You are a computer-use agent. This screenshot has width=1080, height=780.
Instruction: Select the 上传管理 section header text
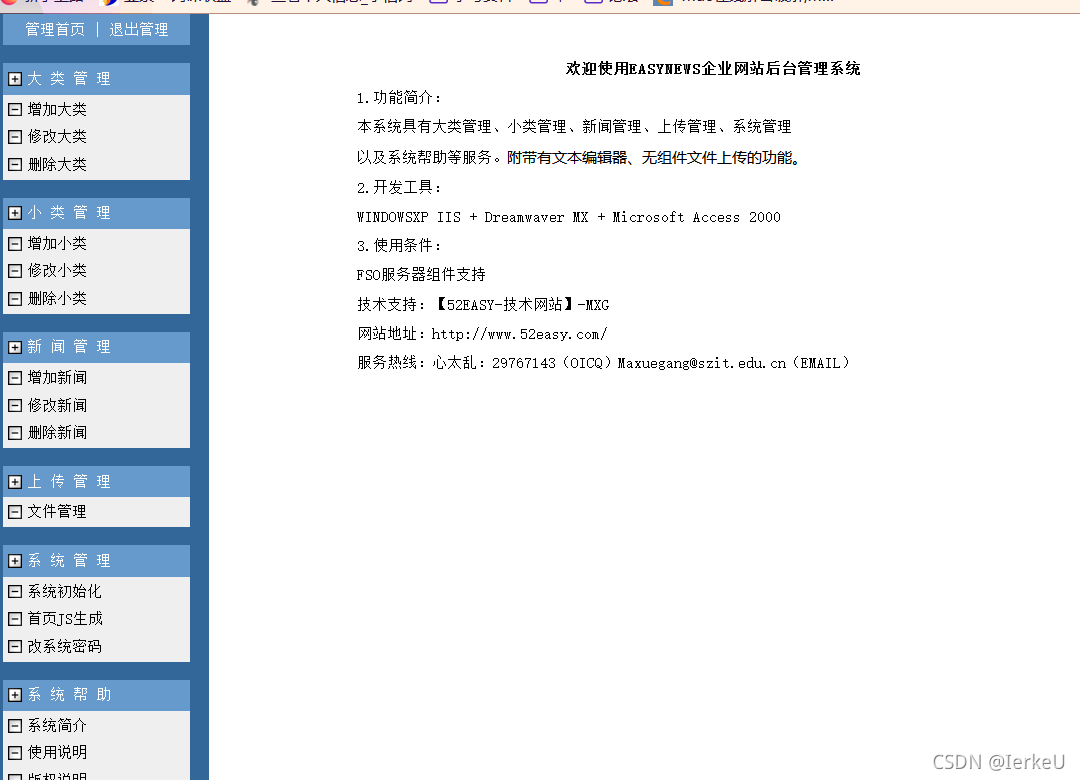coord(69,482)
